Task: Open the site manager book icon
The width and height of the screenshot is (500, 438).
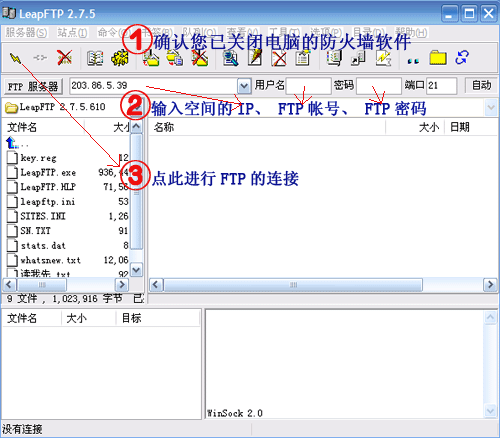Action: [95, 58]
